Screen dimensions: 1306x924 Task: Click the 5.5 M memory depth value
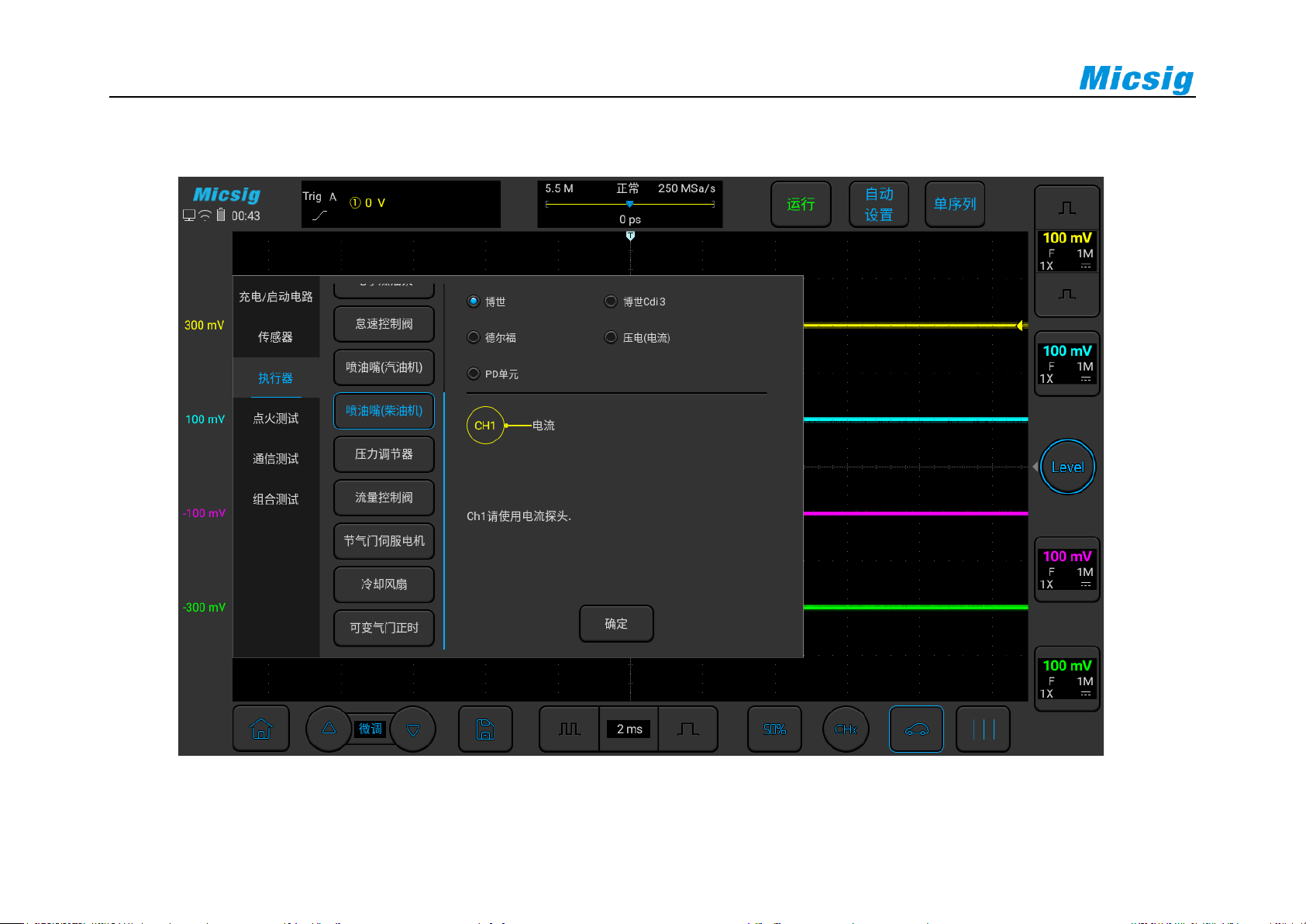[559, 188]
